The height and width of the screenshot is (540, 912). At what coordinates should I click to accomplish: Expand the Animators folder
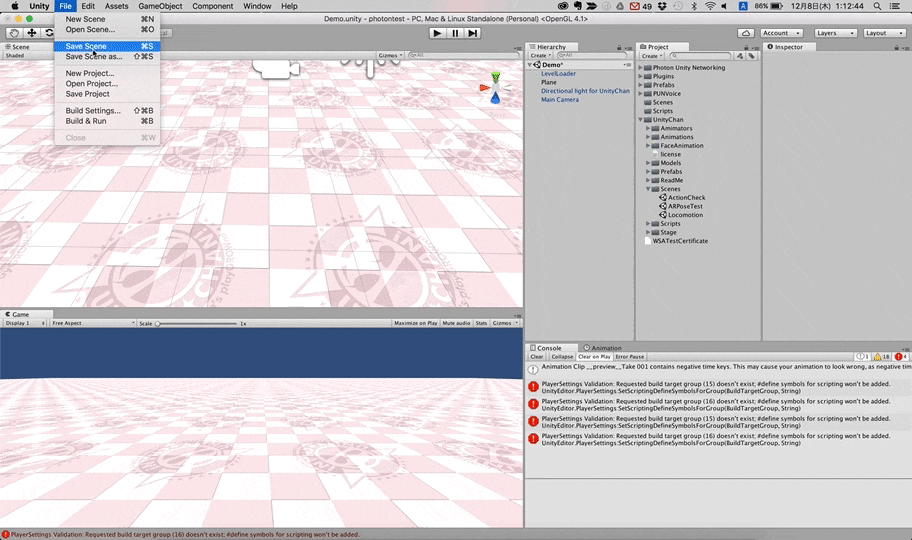coord(648,129)
